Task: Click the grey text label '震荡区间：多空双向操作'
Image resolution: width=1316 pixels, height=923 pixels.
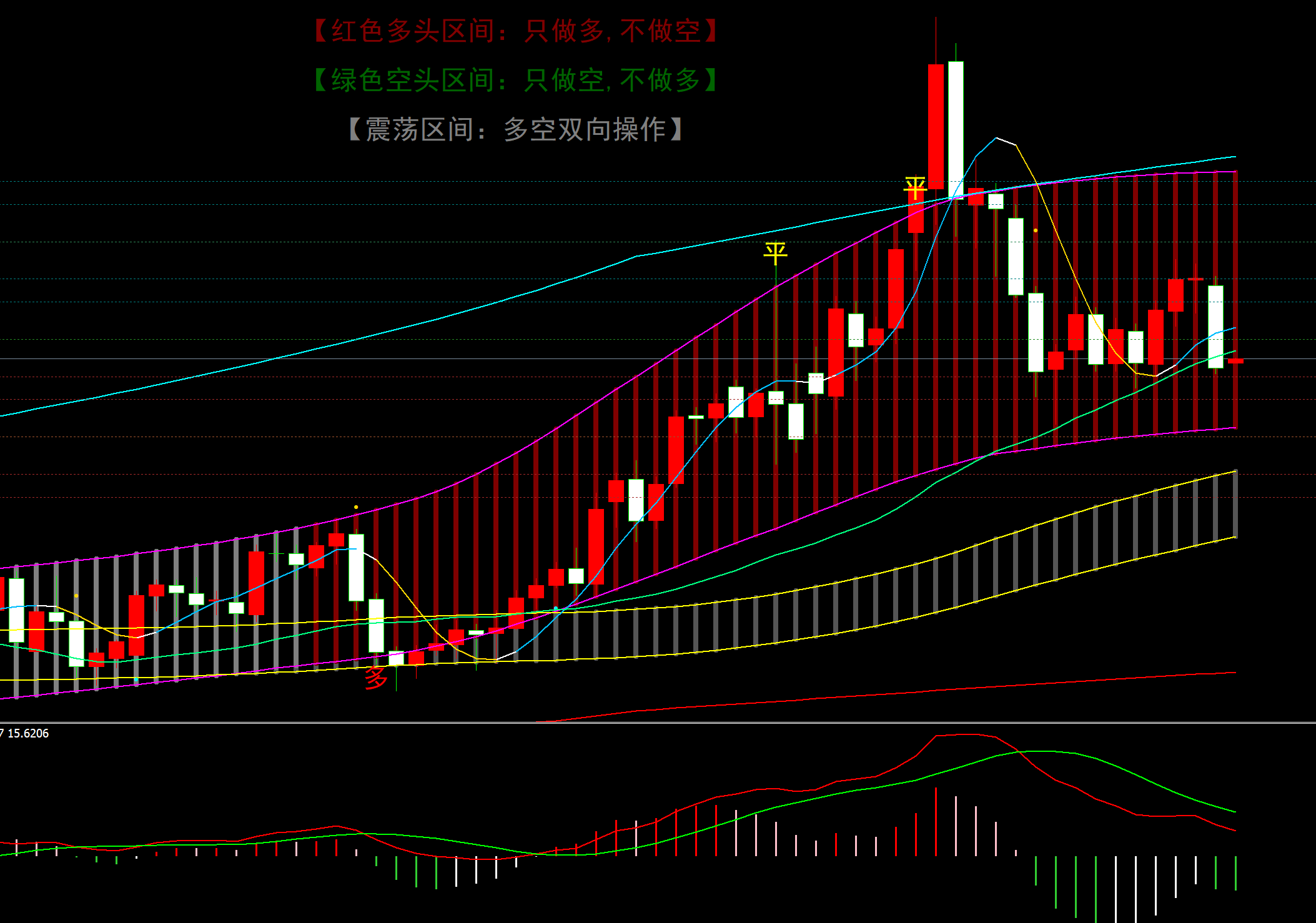Action: pyautogui.click(x=516, y=129)
